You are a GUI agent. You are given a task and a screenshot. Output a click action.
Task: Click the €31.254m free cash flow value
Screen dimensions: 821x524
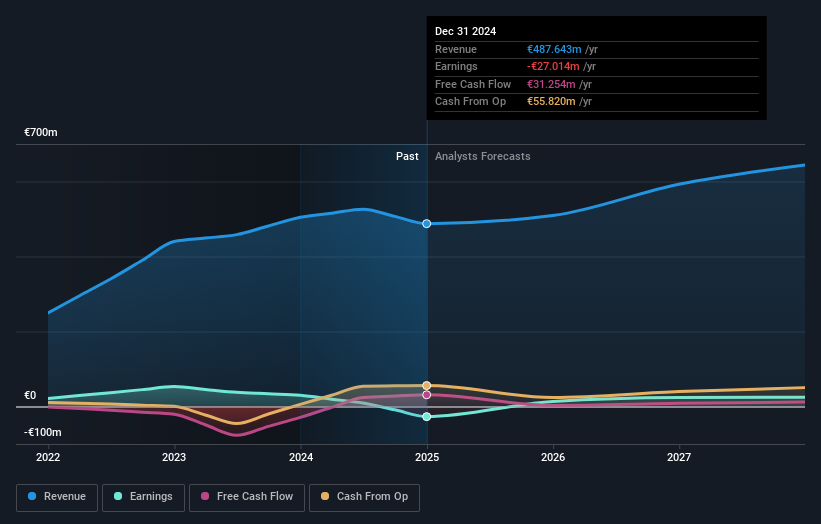(x=551, y=84)
